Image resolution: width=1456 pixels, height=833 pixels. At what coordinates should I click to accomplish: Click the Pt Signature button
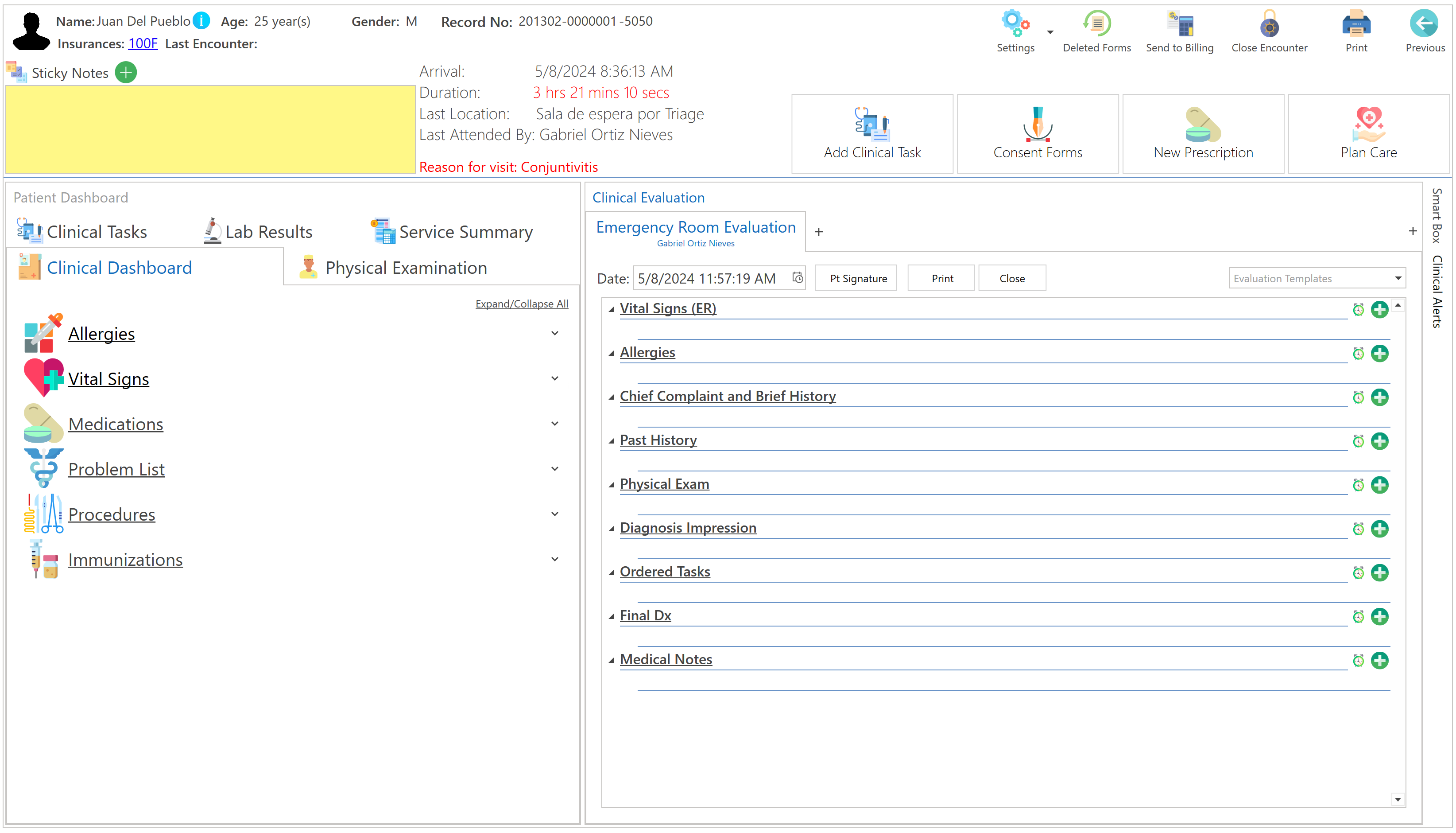coord(857,279)
